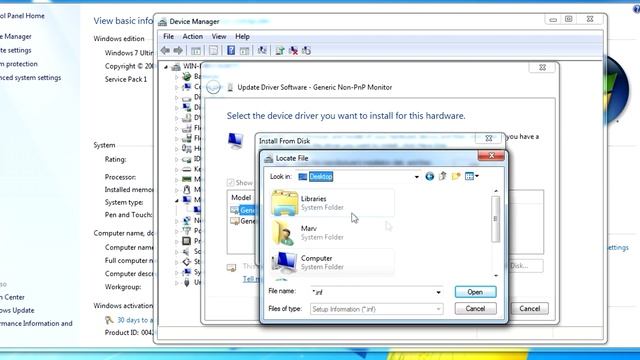The image size is (640, 360).
Task: Click the File name input field
Action: 372,292
